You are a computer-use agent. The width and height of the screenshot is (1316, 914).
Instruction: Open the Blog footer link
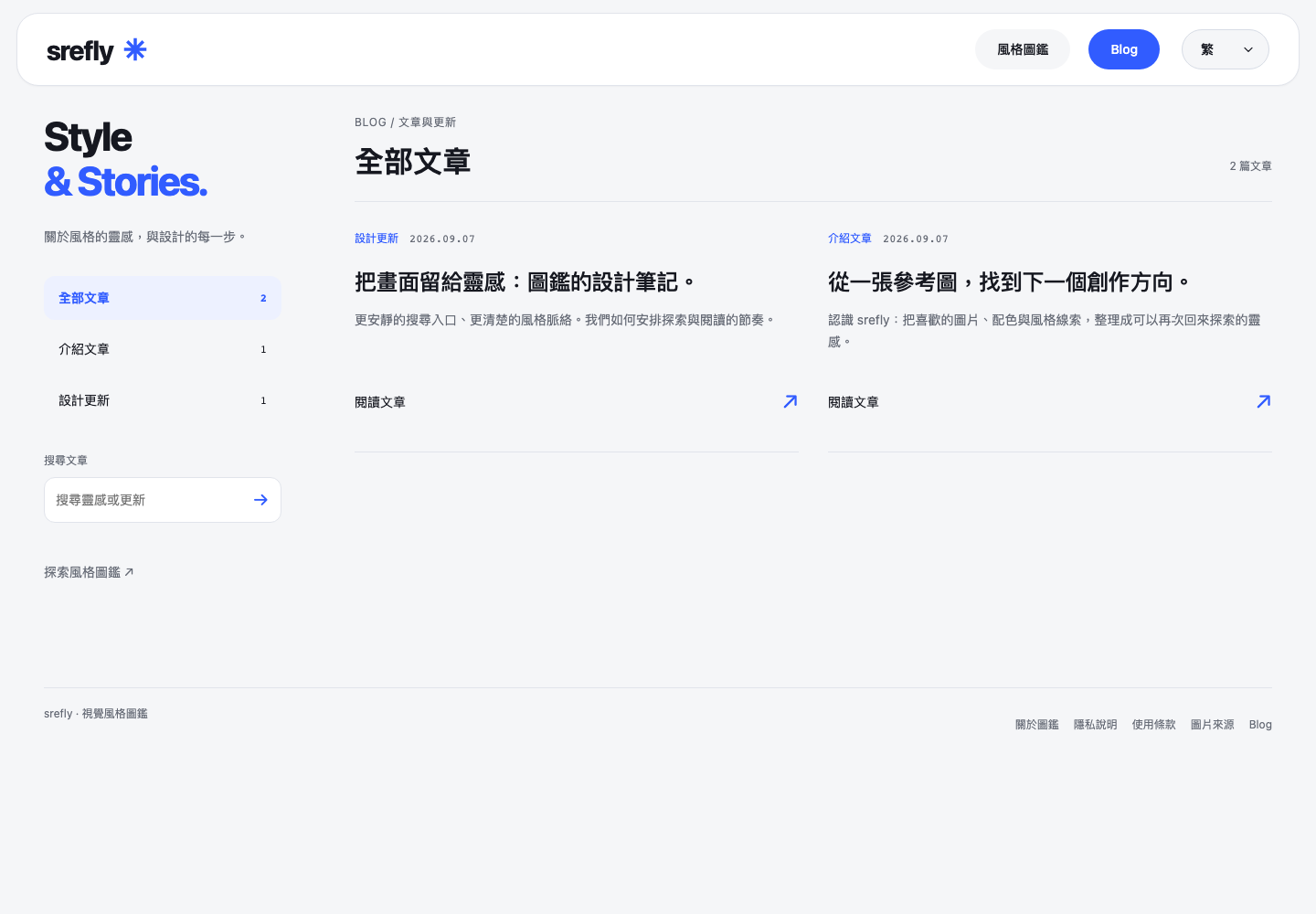[x=1260, y=725]
